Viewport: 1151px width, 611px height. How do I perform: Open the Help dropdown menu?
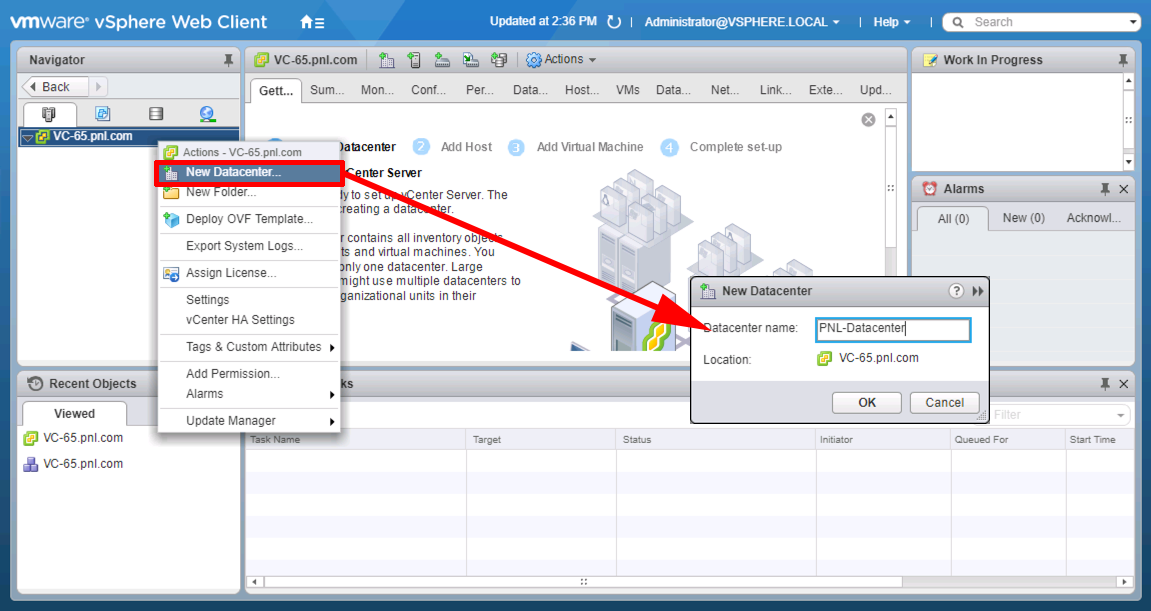pyautogui.click(x=892, y=22)
